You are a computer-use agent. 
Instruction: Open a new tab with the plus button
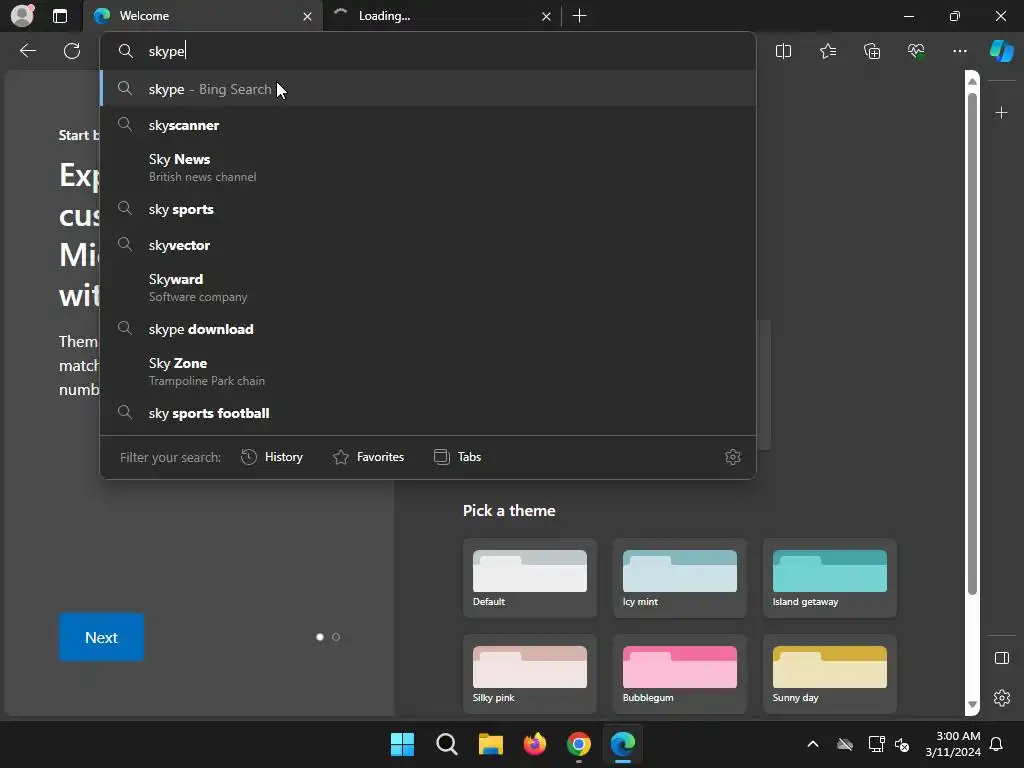tap(579, 16)
